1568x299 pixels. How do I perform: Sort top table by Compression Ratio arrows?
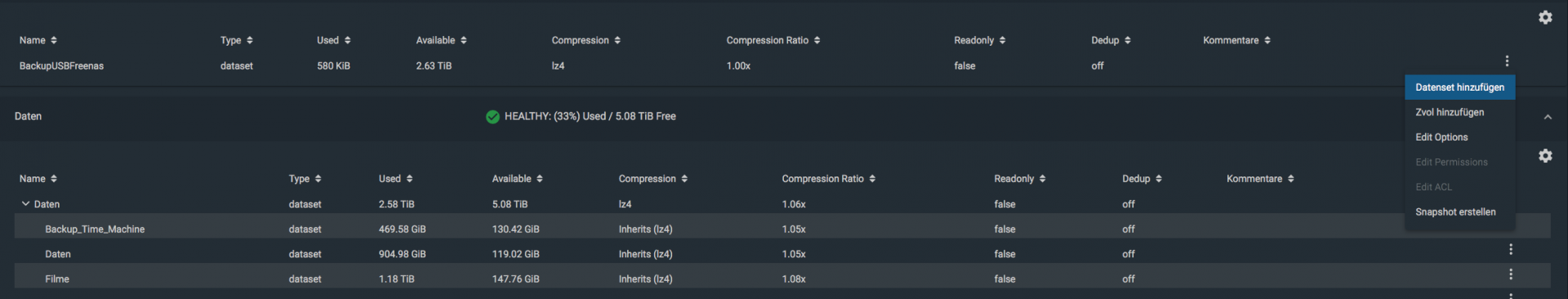pos(817,40)
